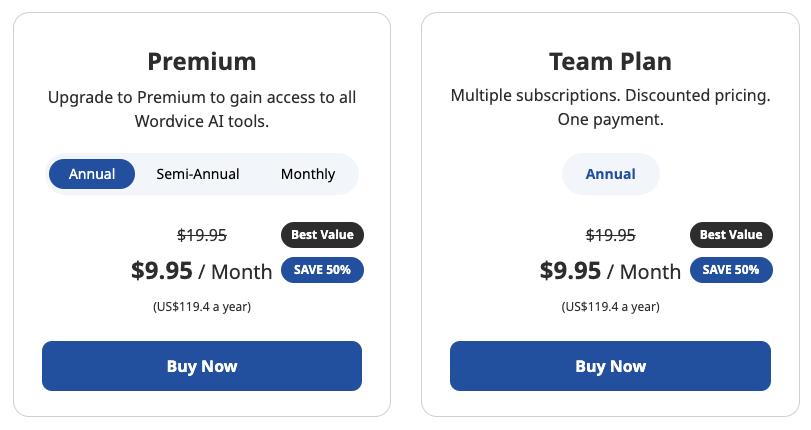Click the SAVE 50% badge in Team Plan
This screenshot has width=811, height=430.
731,270
